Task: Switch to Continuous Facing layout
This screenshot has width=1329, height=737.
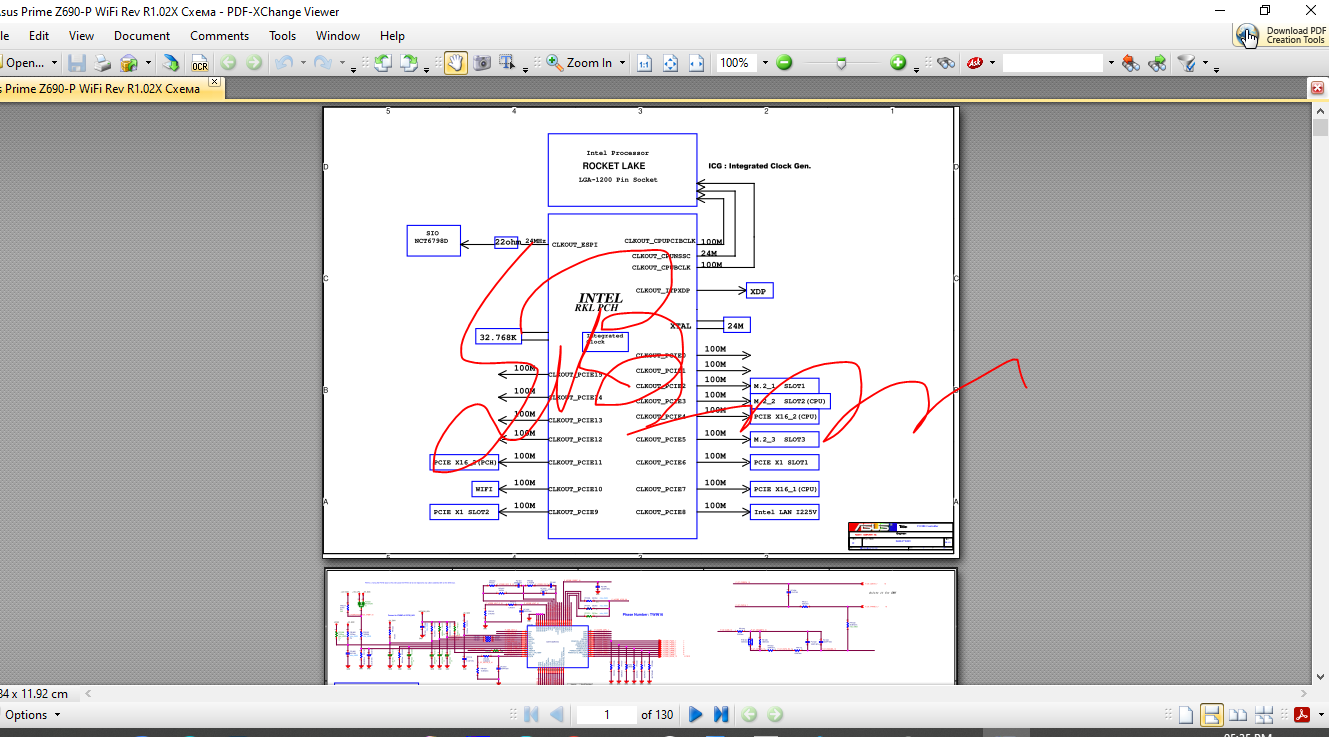Action: [x=1263, y=714]
